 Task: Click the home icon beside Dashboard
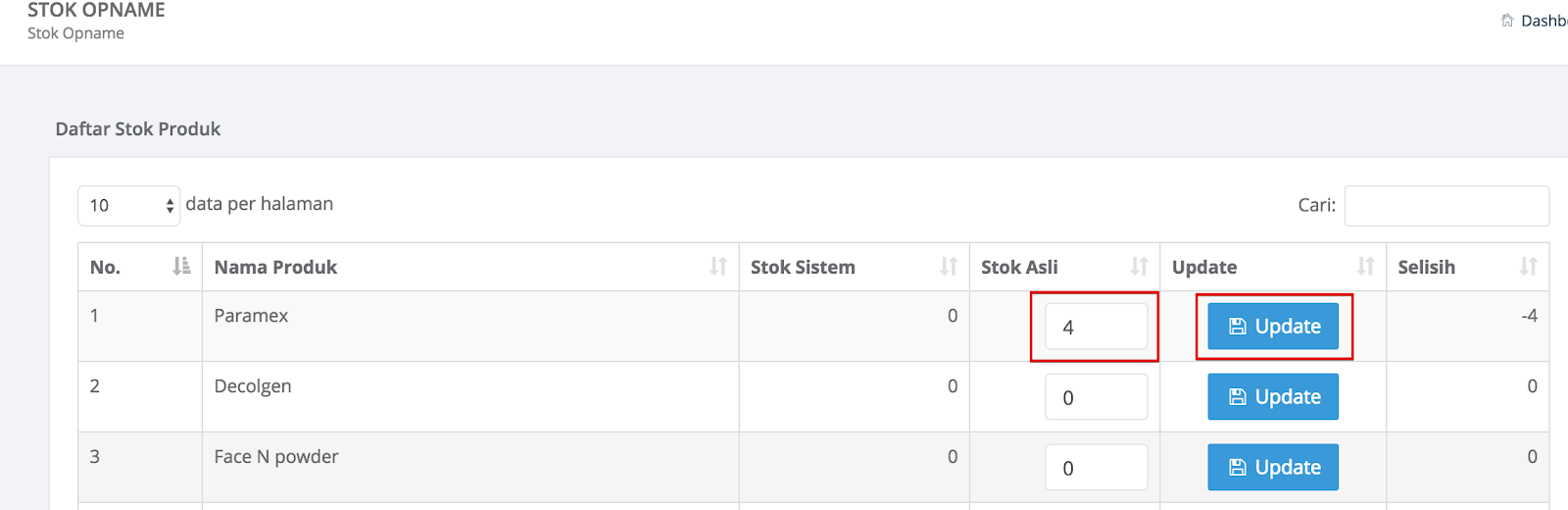tap(1507, 20)
